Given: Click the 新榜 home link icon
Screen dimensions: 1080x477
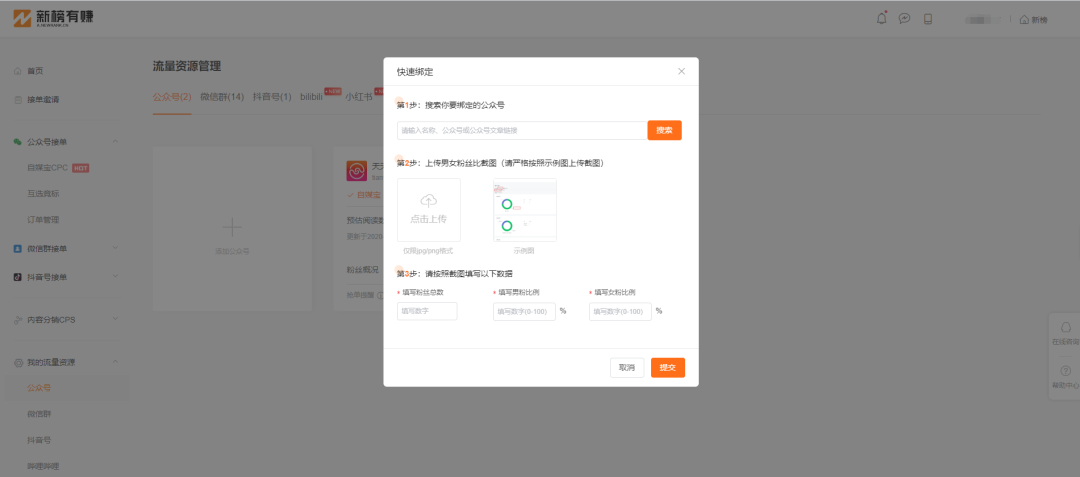Looking at the screenshot, I should pyautogui.click(x=1033, y=19).
